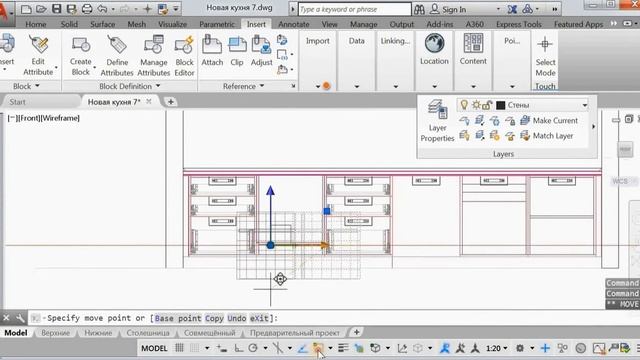This screenshot has height=360, width=640.
Task: Click the black layer color swatch
Action: click(500, 105)
